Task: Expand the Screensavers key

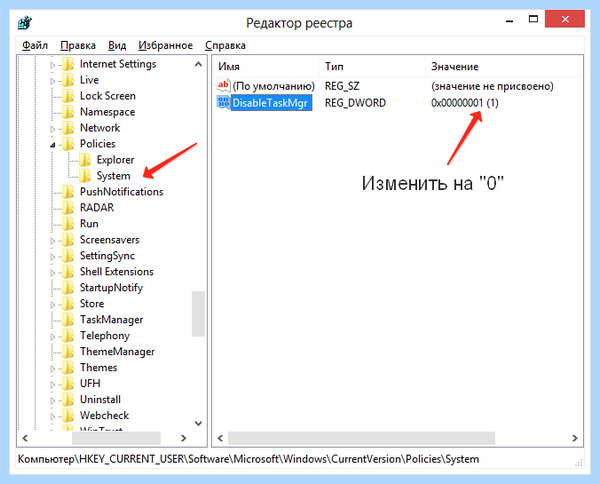Action: [53, 241]
